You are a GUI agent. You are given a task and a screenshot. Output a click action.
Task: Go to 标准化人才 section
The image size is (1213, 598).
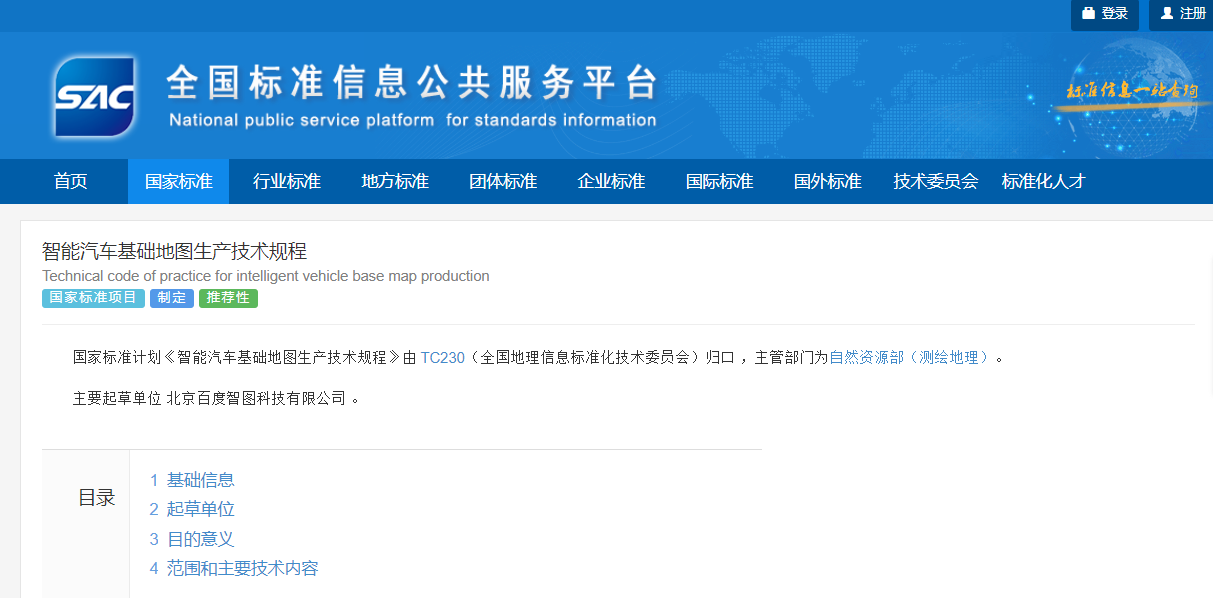1042,181
